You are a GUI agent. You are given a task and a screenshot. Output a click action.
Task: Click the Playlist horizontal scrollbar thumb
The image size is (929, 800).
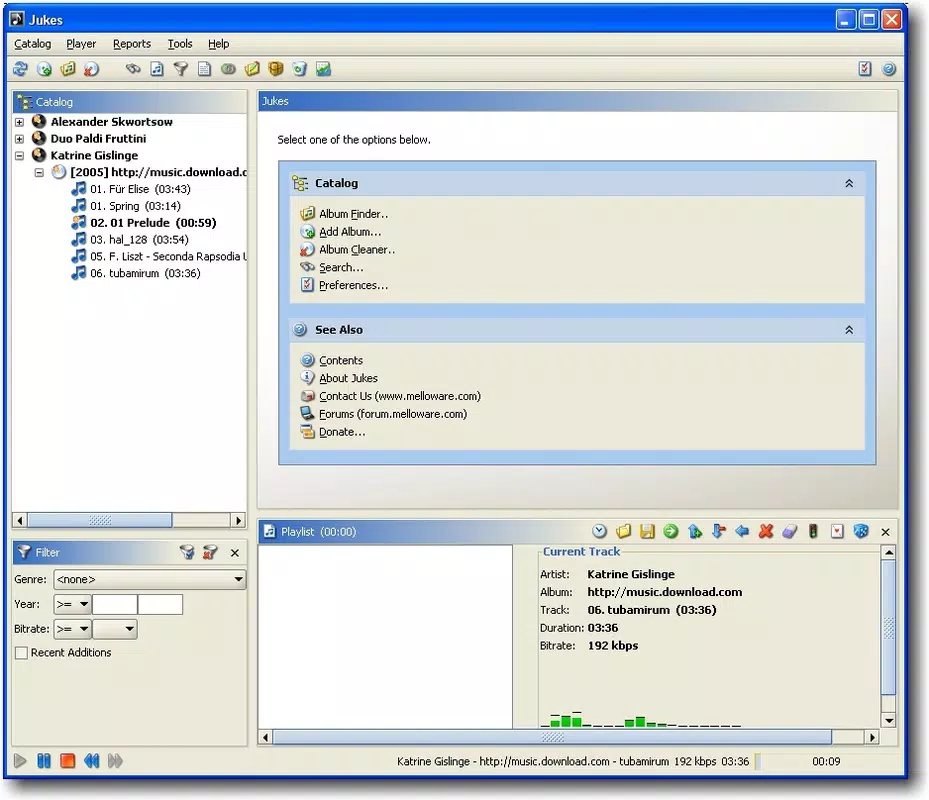(552, 737)
